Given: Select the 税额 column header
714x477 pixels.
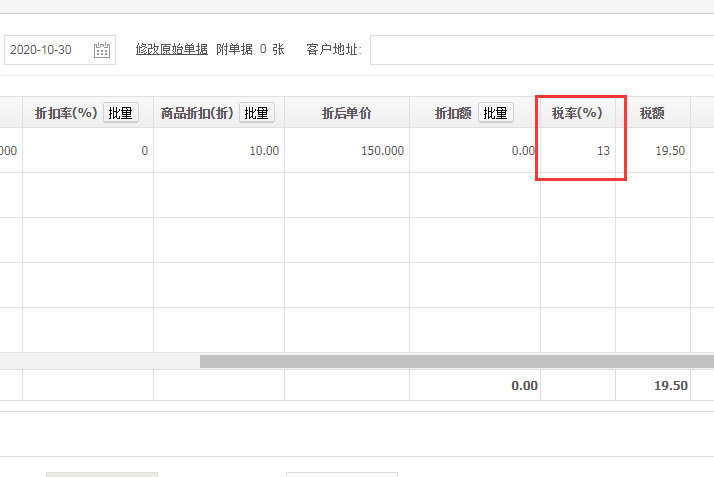Looking at the screenshot, I should [x=652, y=113].
